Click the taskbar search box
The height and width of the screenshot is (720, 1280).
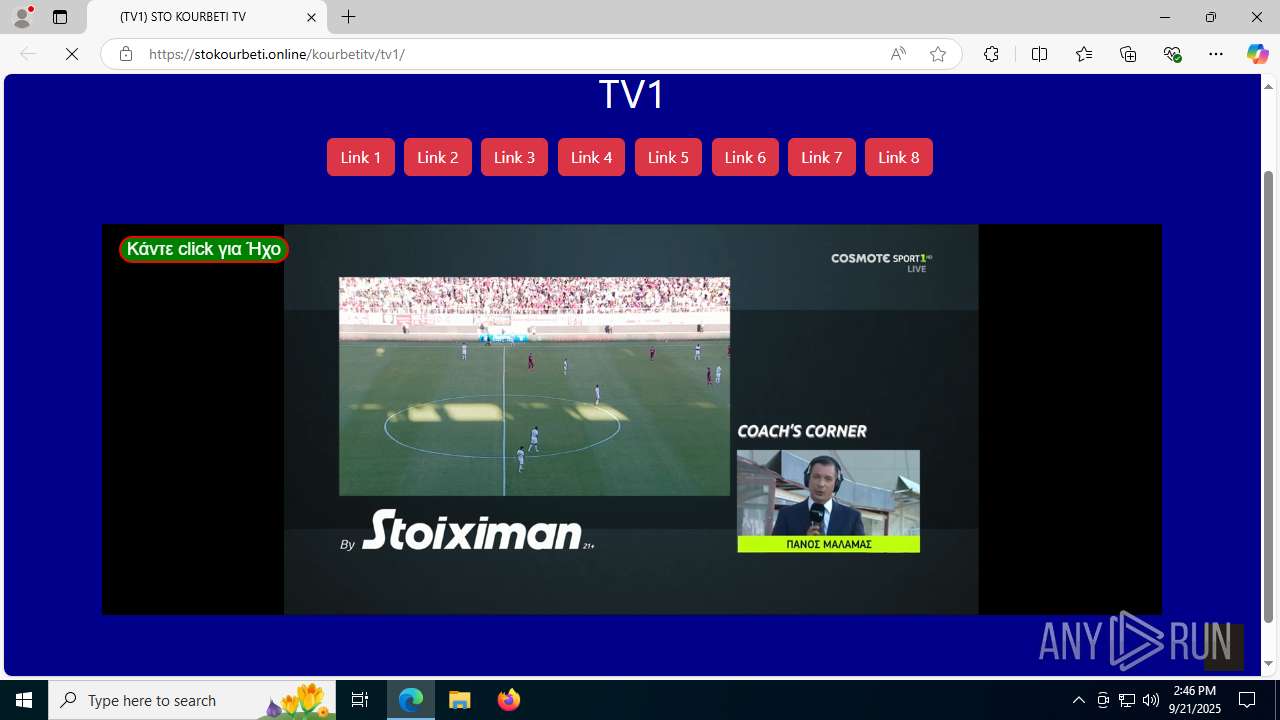tap(192, 700)
